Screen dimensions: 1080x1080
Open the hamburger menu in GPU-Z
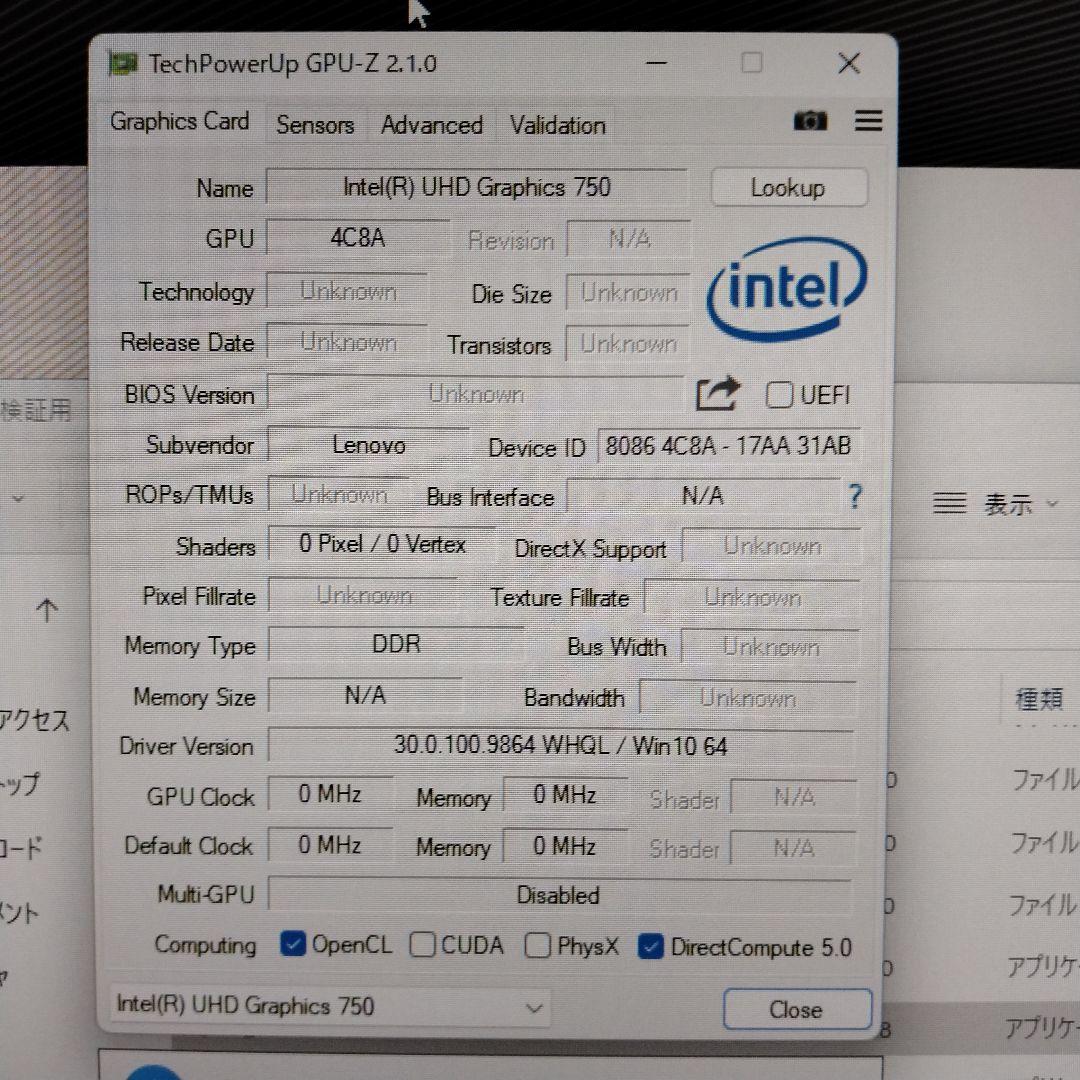click(x=868, y=121)
